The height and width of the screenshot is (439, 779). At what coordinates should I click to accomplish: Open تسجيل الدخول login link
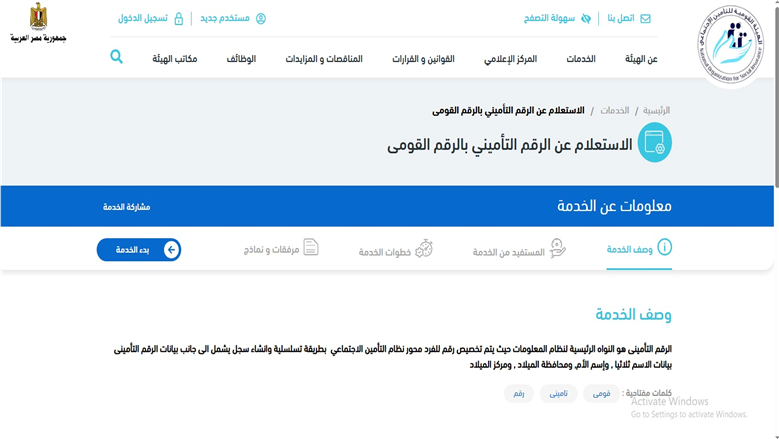(143, 18)
